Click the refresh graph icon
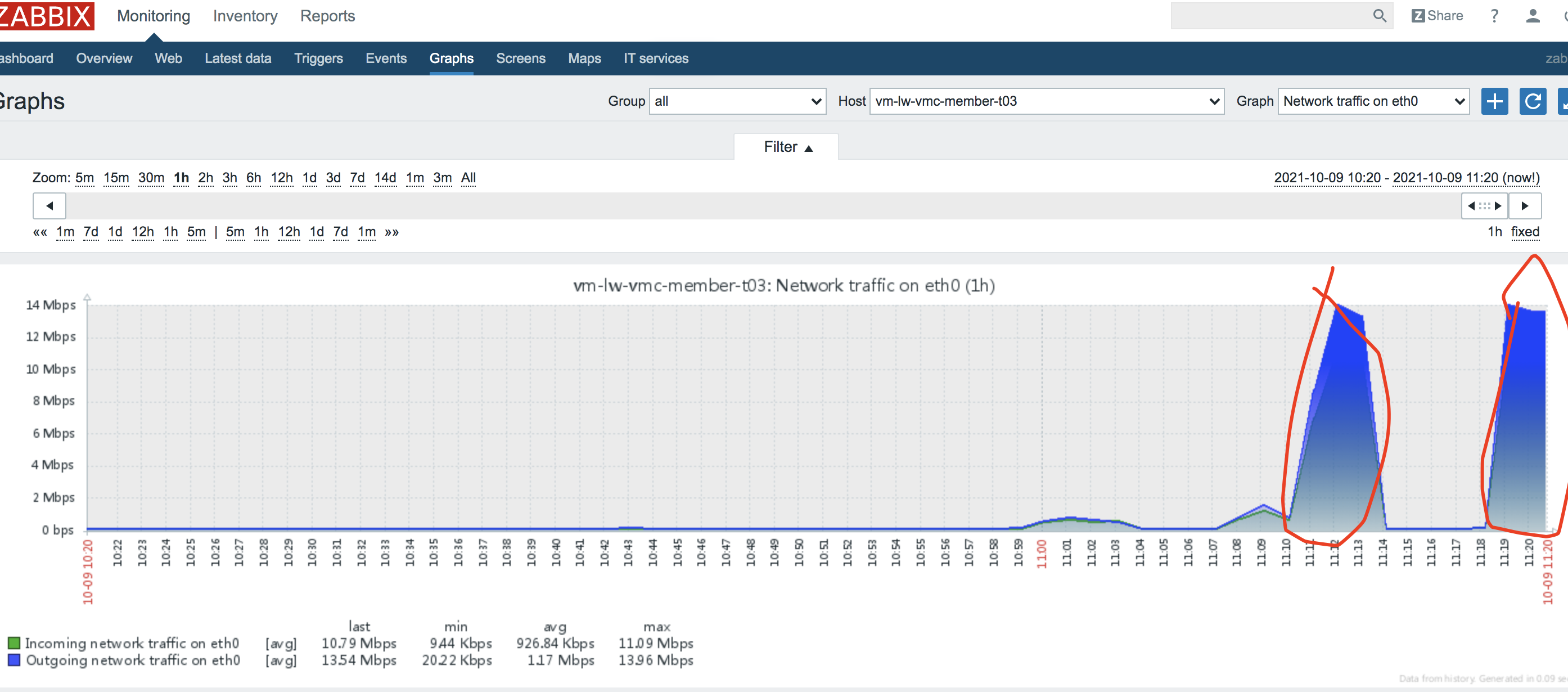1568x692 pixels. click(x=1532, y=101)
